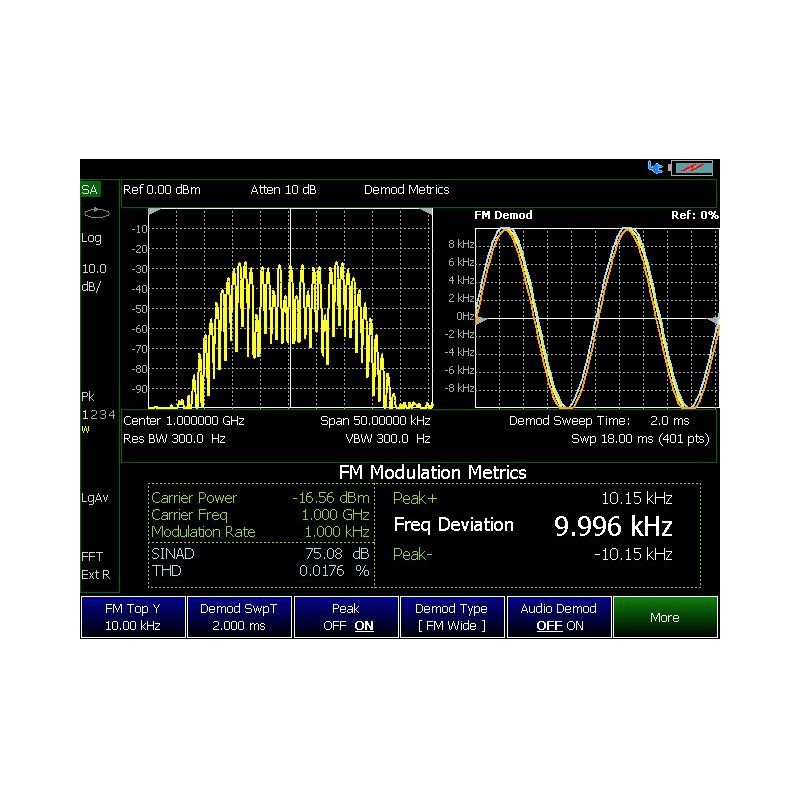The image size is (800, 800).
Task: Click the SA mode indicator
Action: pyautogui.click(x=90, y=190)
